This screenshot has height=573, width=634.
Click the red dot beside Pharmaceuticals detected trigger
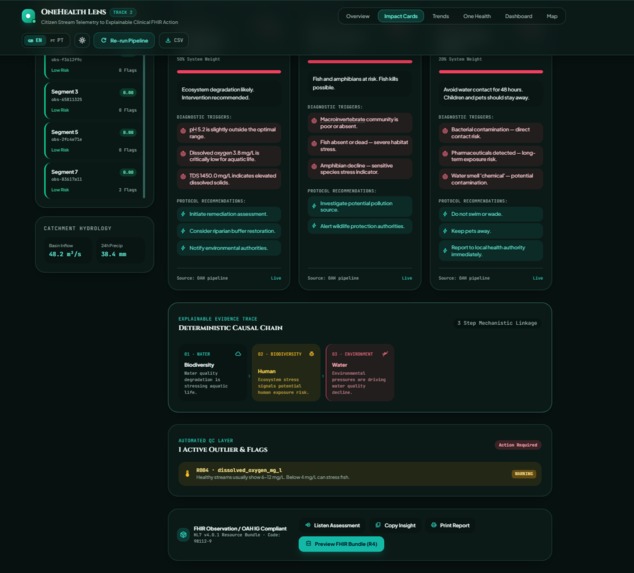(445, 154)
